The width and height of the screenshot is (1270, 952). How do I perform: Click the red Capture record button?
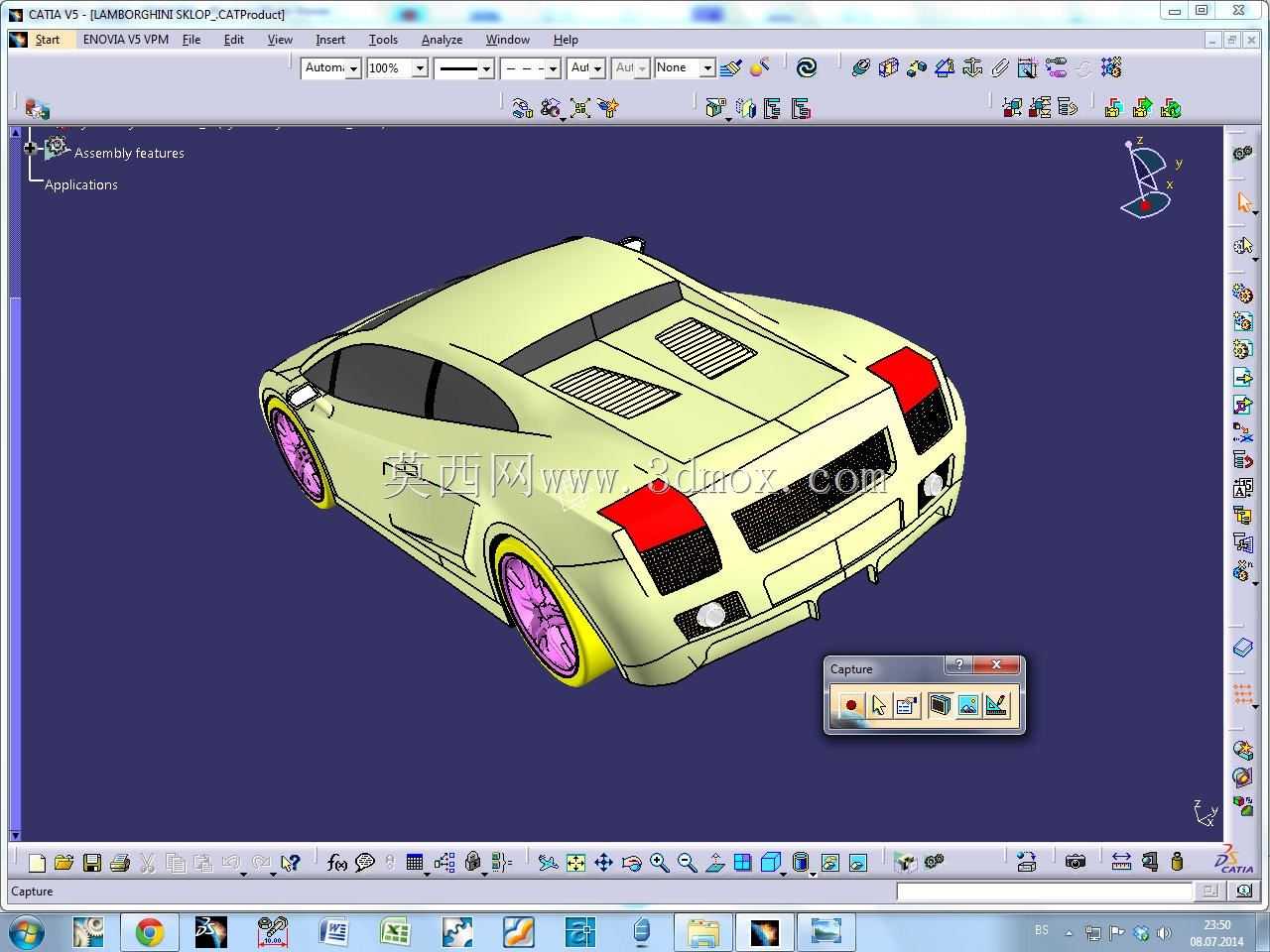pos(850,705)
